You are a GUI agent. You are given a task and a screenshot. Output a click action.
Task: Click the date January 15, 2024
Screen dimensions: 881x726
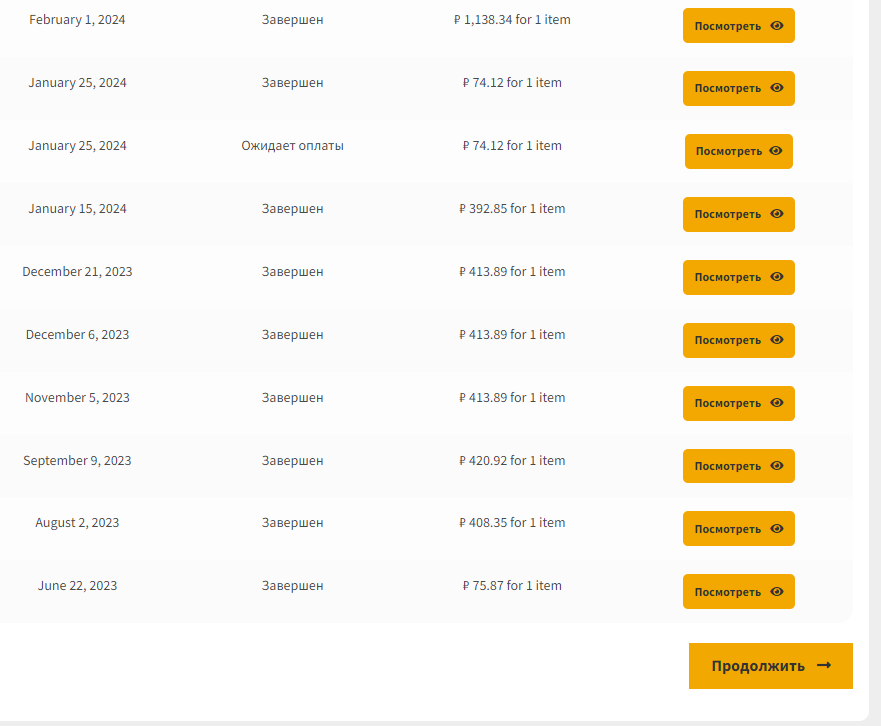[77, 208]
